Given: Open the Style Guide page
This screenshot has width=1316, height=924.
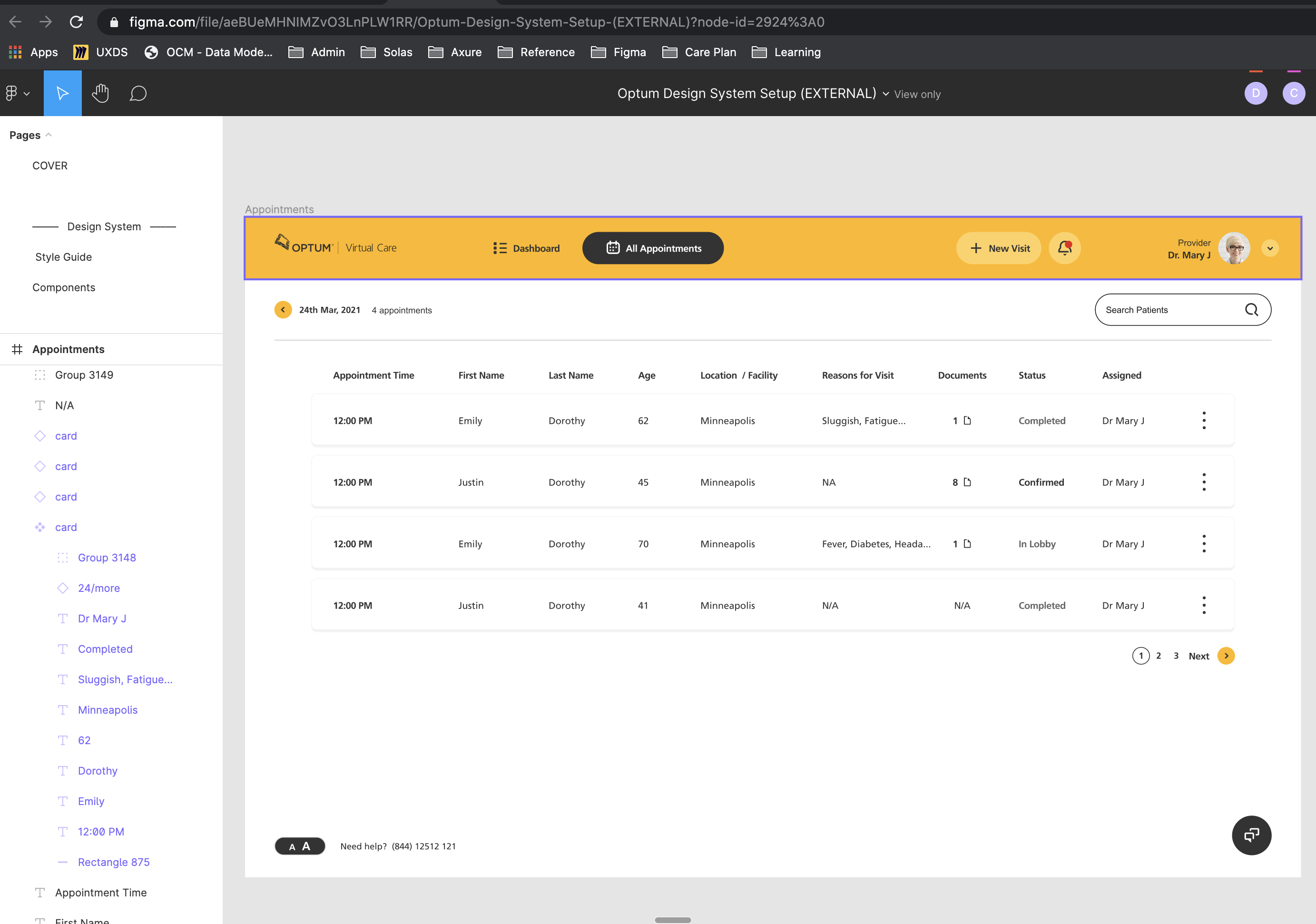Looking at the screenshot, I should (64, 257).
